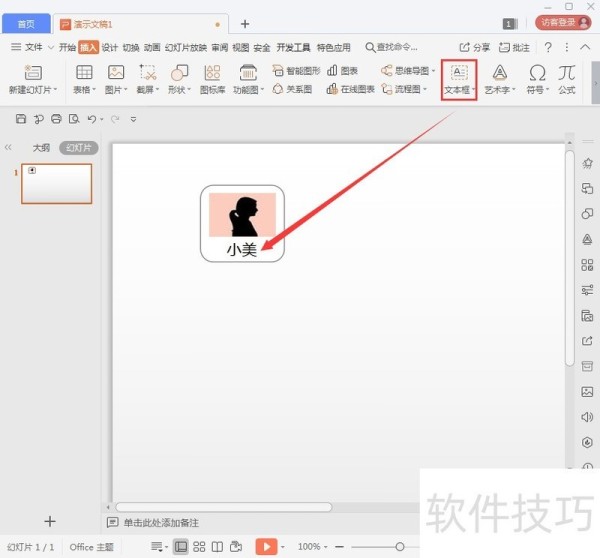Insert an Online Chart (在线图表)
This screenshot has width=600, height=558.
tap(350, 89)
